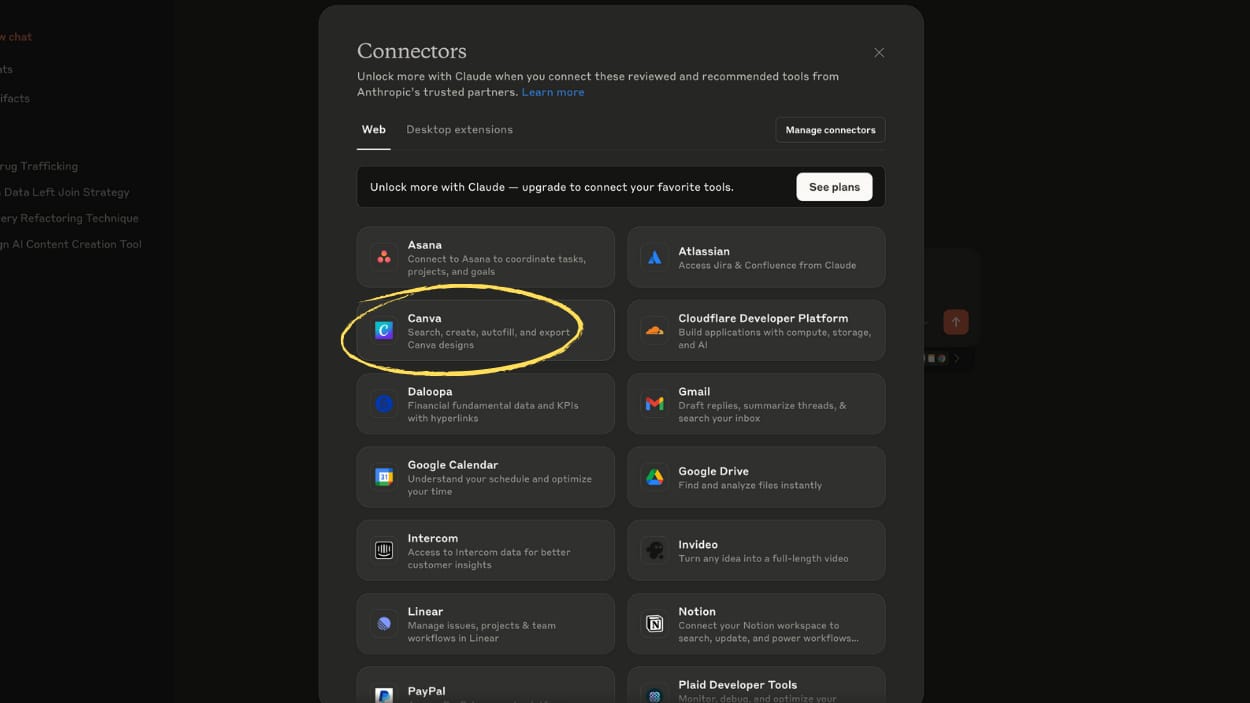Click the Intercom connector icon
Viewport: 1250px width, 703px height.
tap(384, 550)
